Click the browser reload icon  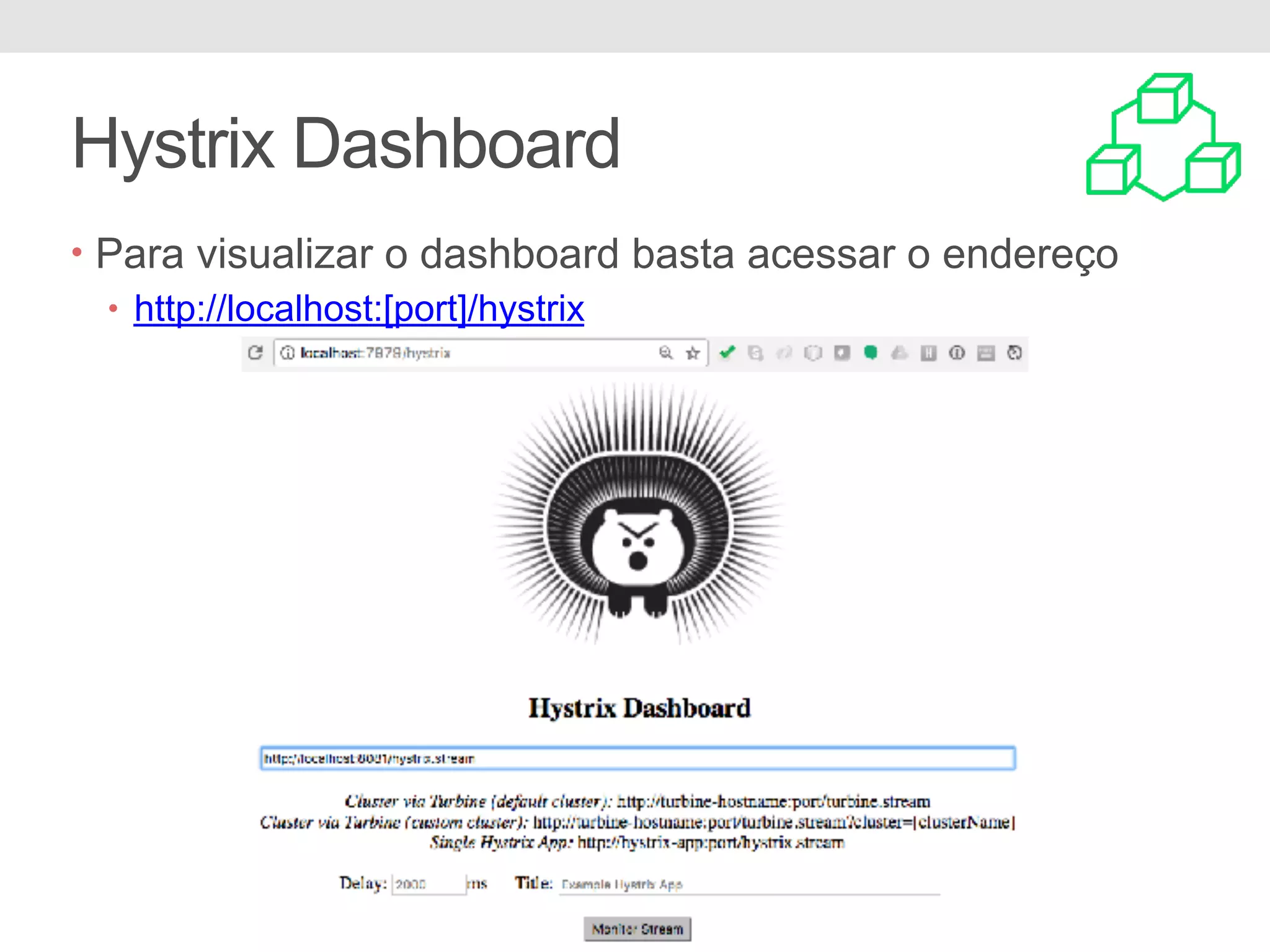coord(255,353)
